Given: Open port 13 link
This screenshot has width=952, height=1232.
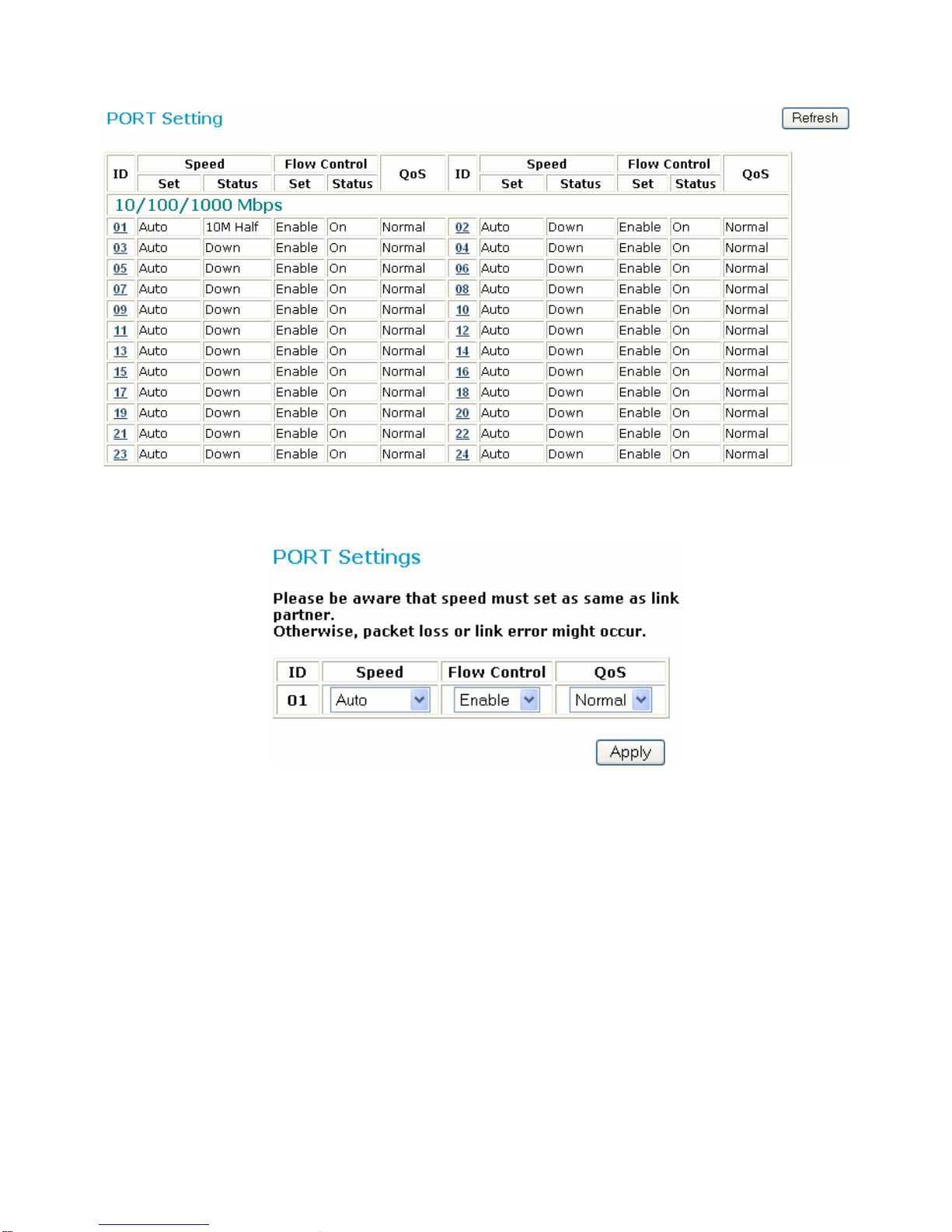Looking at the screenshot, I should 120,351.
